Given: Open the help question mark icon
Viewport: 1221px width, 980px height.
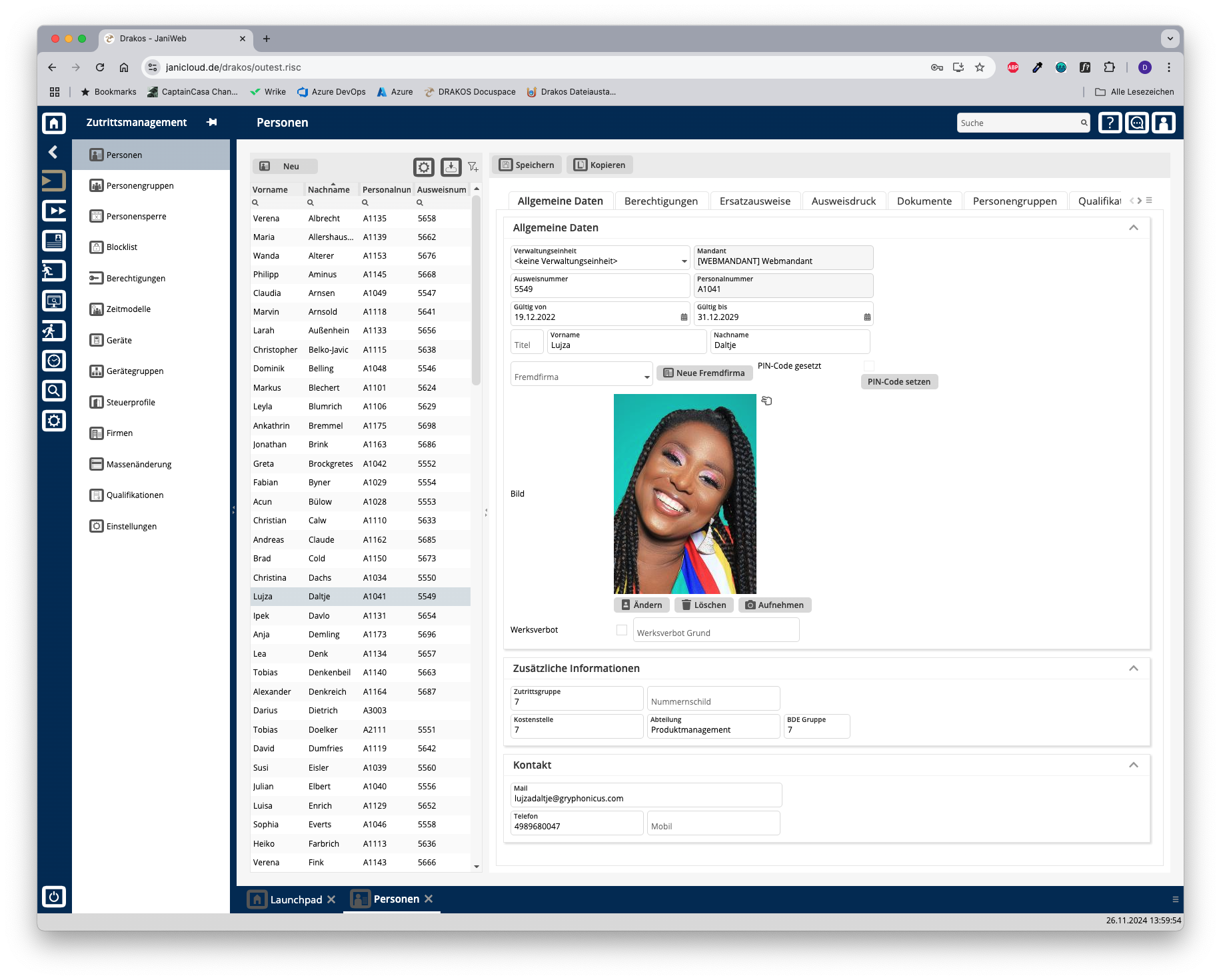Looking at the screenshot, I should (x=1110, y=123).
